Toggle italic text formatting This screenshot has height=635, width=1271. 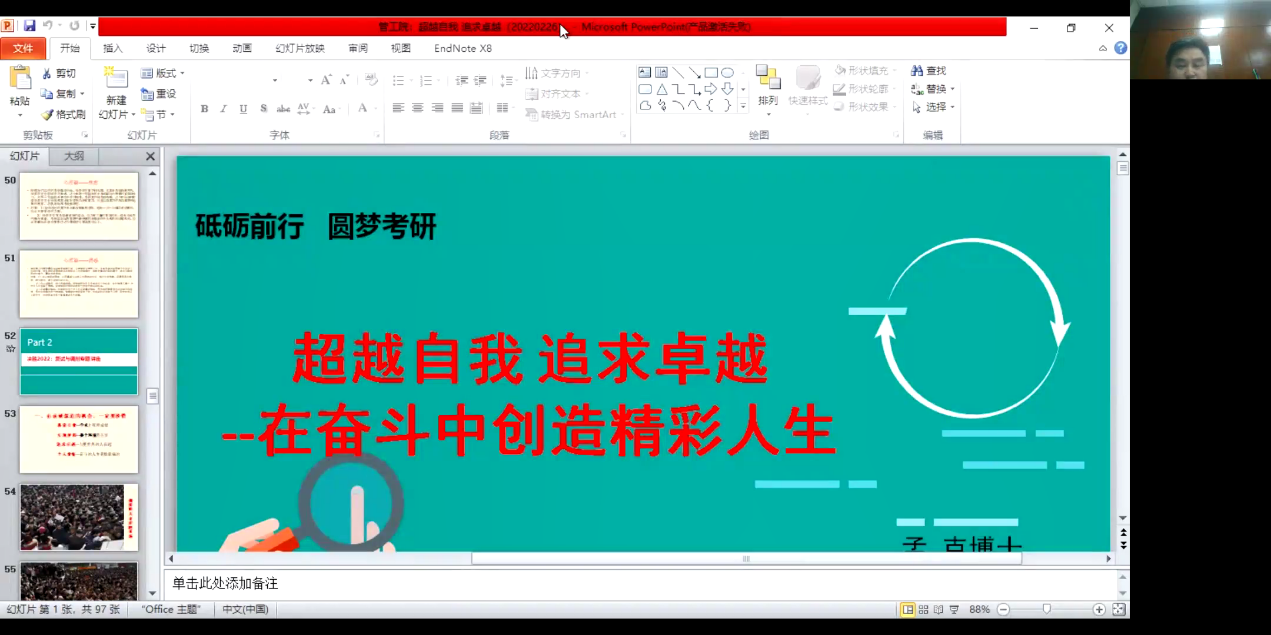click(x=224, y=109)
